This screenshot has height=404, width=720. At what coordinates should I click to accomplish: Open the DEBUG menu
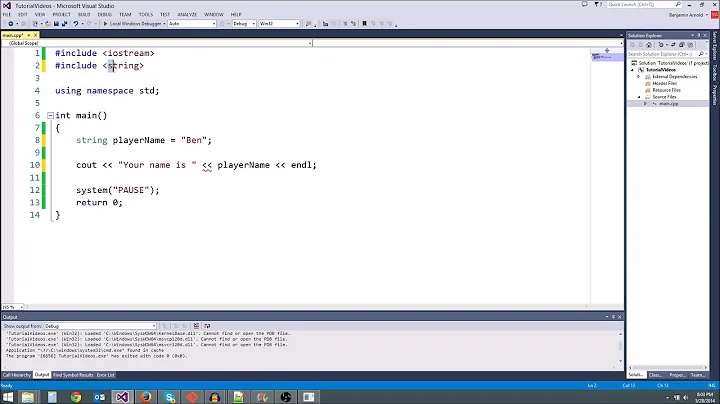coord(105,15)
